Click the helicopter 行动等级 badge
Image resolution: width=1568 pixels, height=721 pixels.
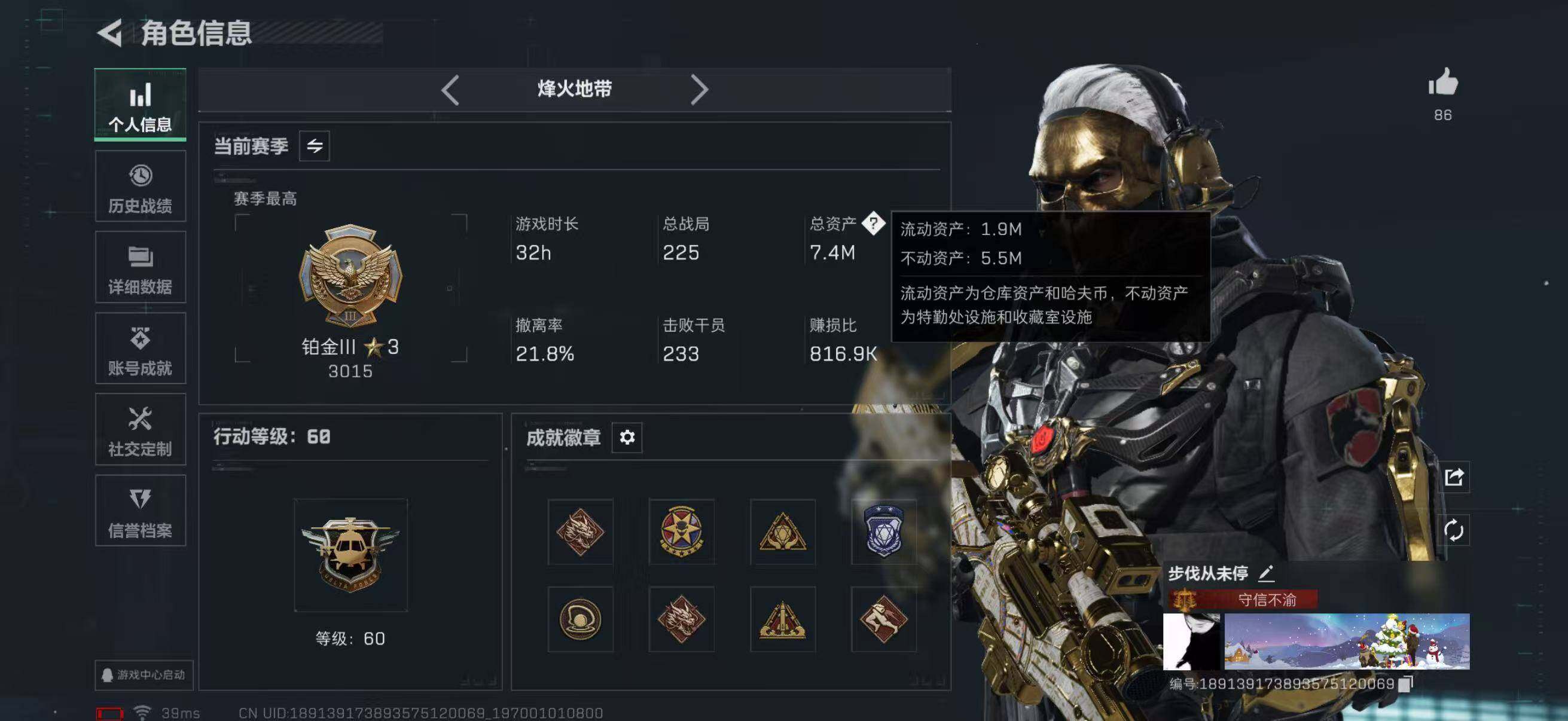[x=351, y=555]
